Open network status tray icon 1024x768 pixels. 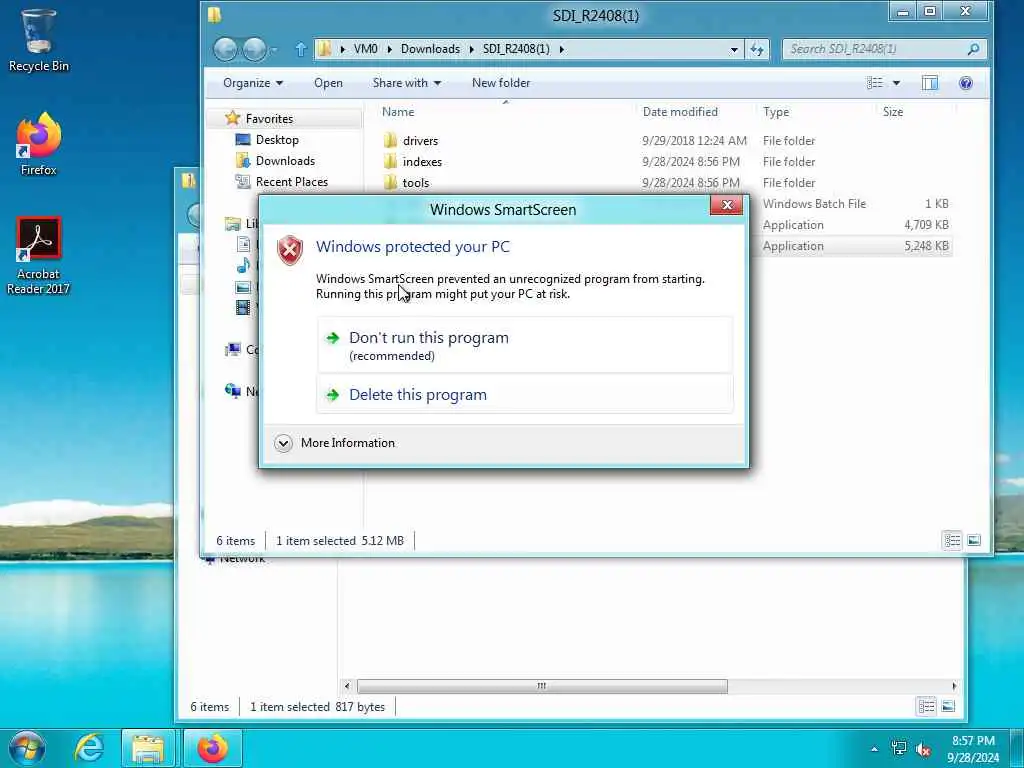[899, 748]
